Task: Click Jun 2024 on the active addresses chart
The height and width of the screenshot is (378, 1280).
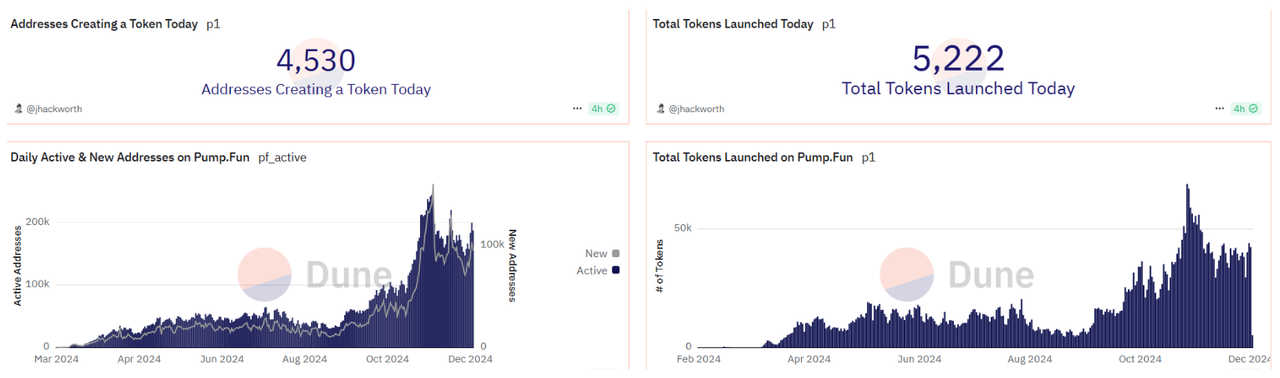Action: click(x=221, y=358)
